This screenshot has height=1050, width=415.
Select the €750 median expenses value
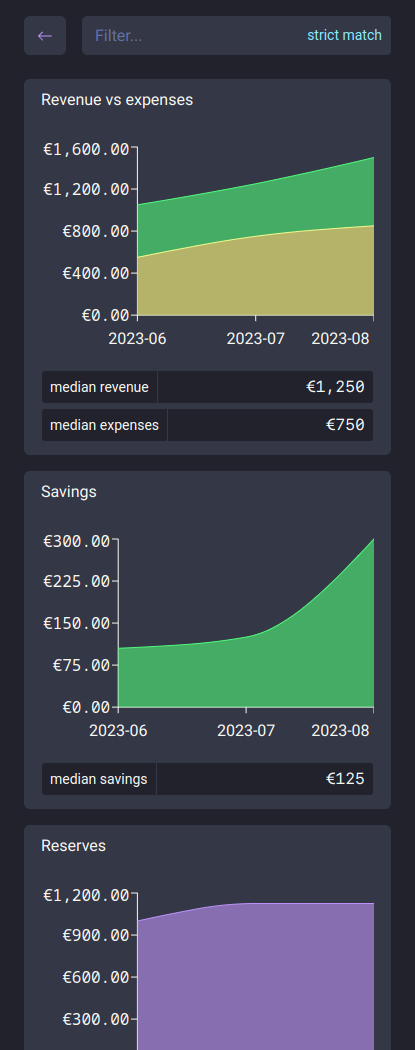pos(345,425)
